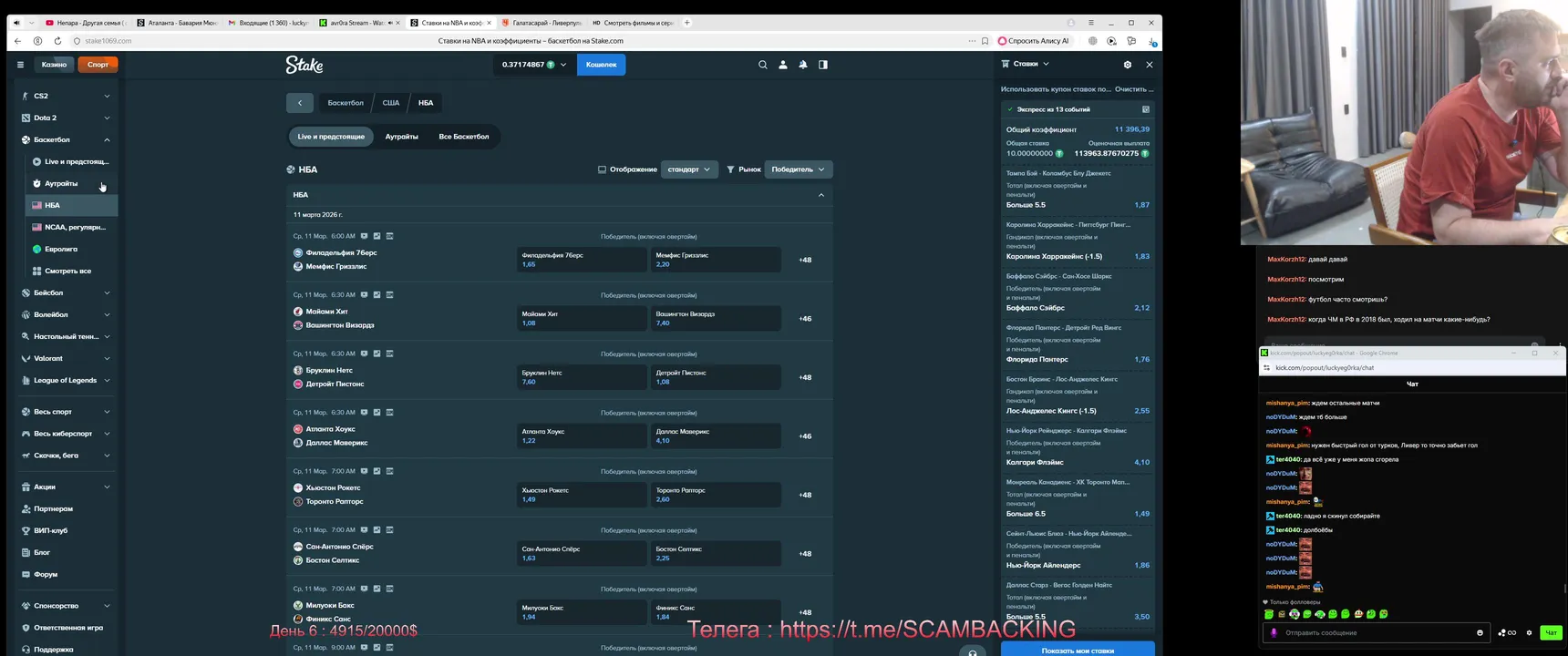Open the balance currency dropdown
Image resolution: width=1568 pixels, height=656 pixels.
click(x=534, y=65)
